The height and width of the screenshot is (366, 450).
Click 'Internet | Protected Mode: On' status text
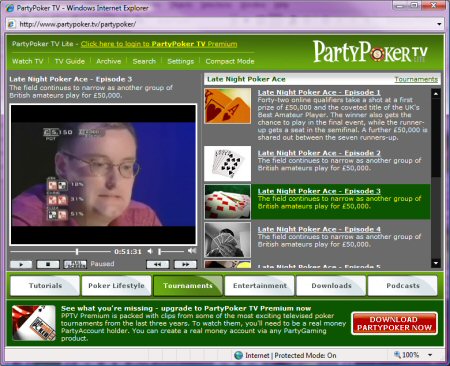291,355
